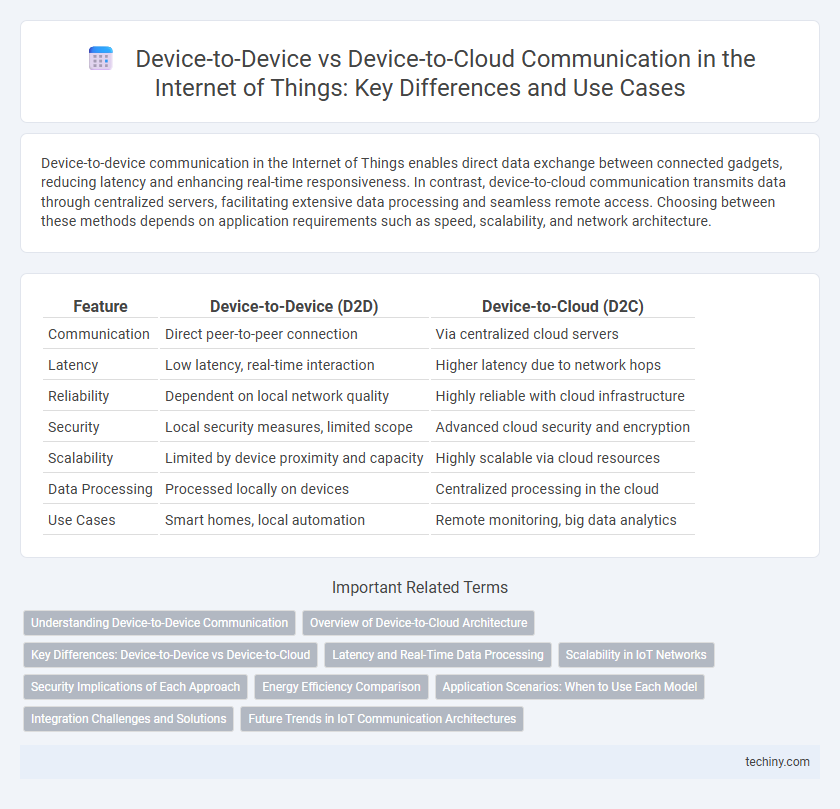Screen dimensions: 840x809
Task: Click the article title heading
Action: (445, 73)
